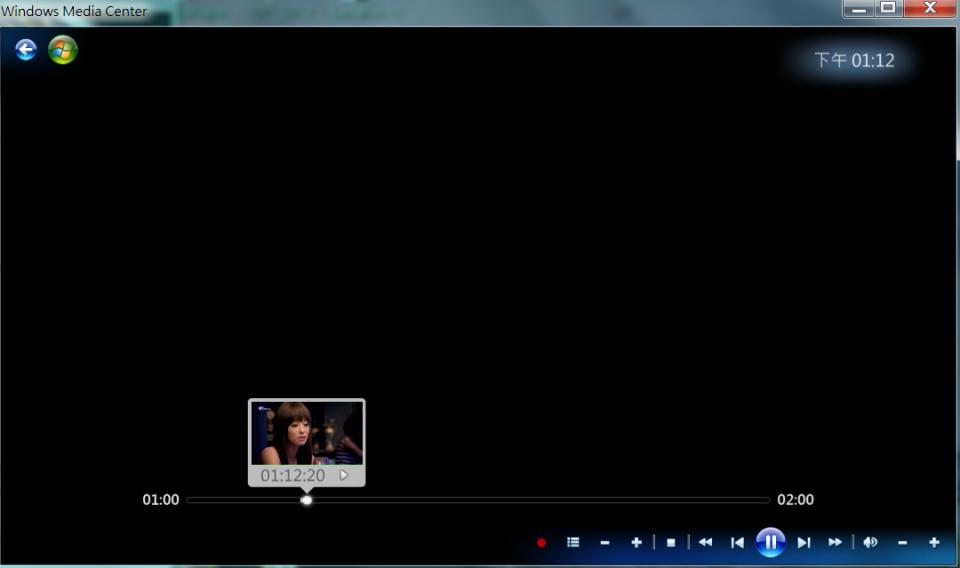The image size is (960, 568).
Task: Stop playback with the square stop button
Action: (x=671, y=542)
